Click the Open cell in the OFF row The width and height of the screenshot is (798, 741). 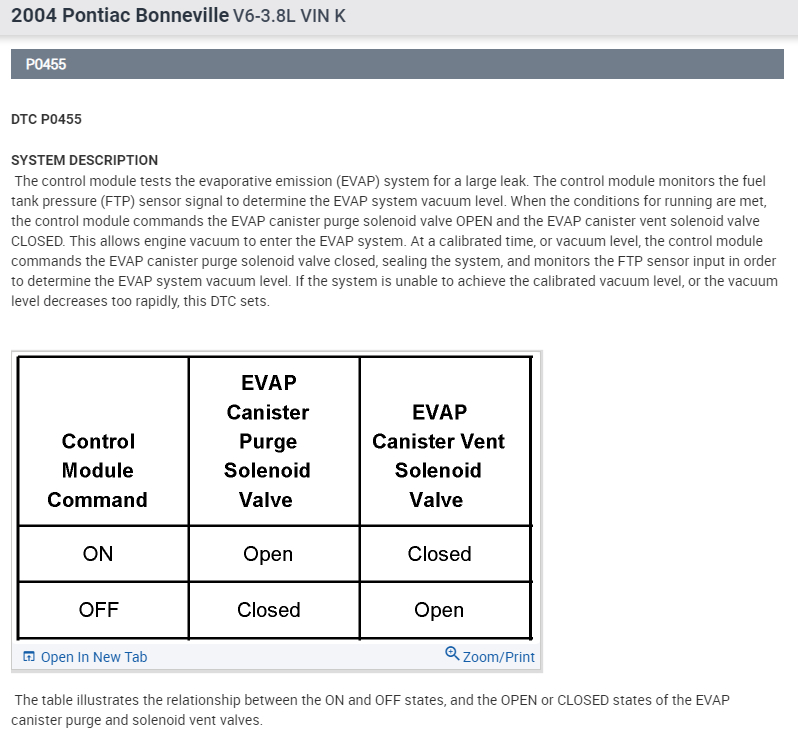[439, 609]
